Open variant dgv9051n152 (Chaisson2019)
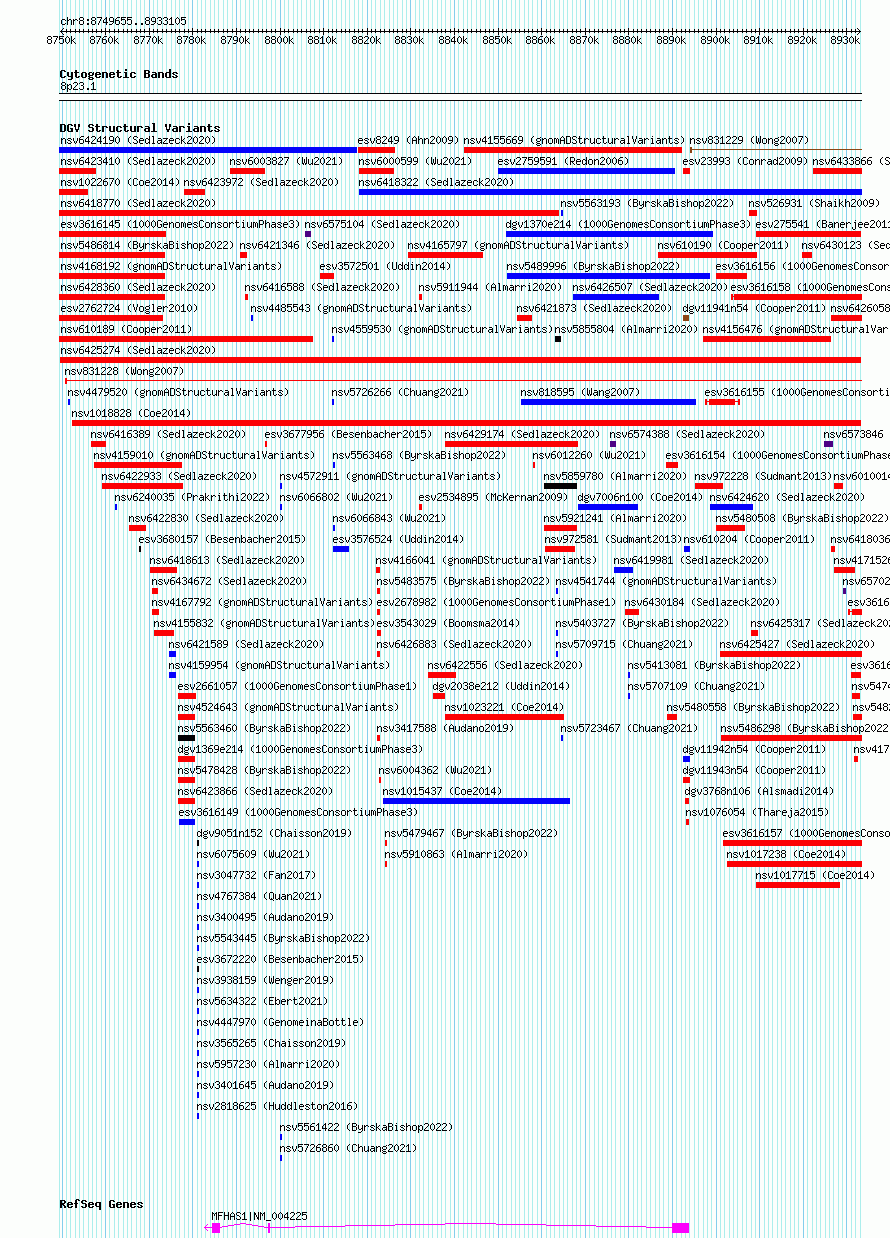Image resolution: width=890 pixels, height=1238 pixels. [x=274, y=833]
